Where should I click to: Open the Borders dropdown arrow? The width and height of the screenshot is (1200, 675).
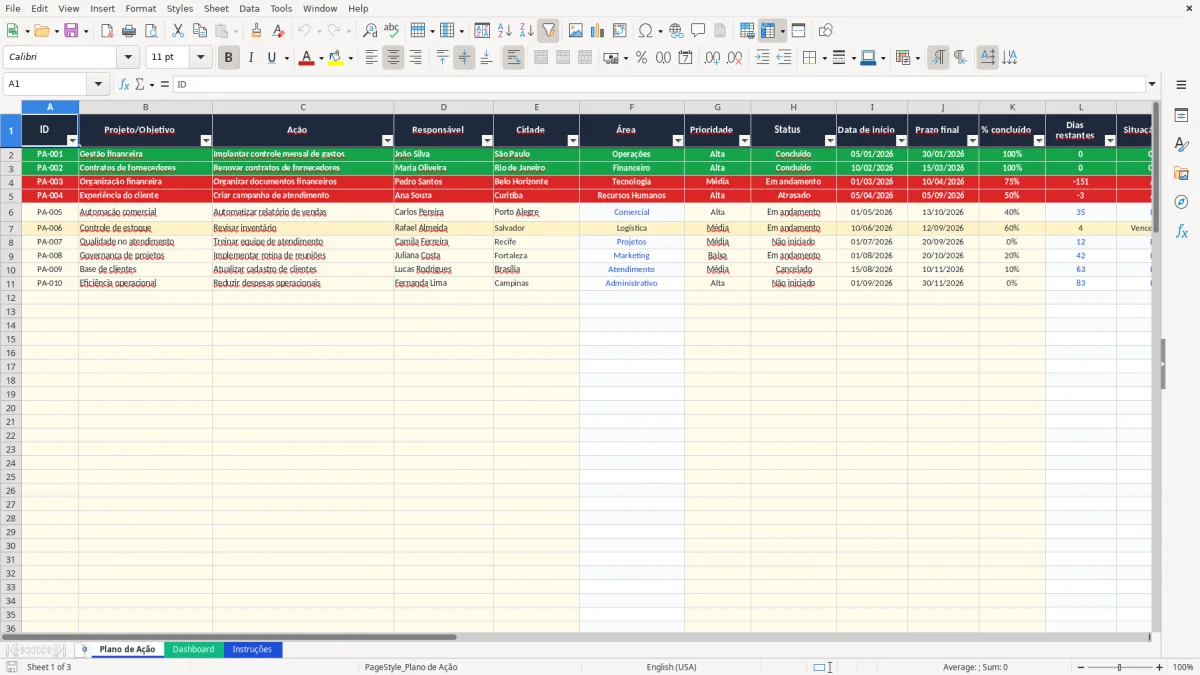click(827, 58)
